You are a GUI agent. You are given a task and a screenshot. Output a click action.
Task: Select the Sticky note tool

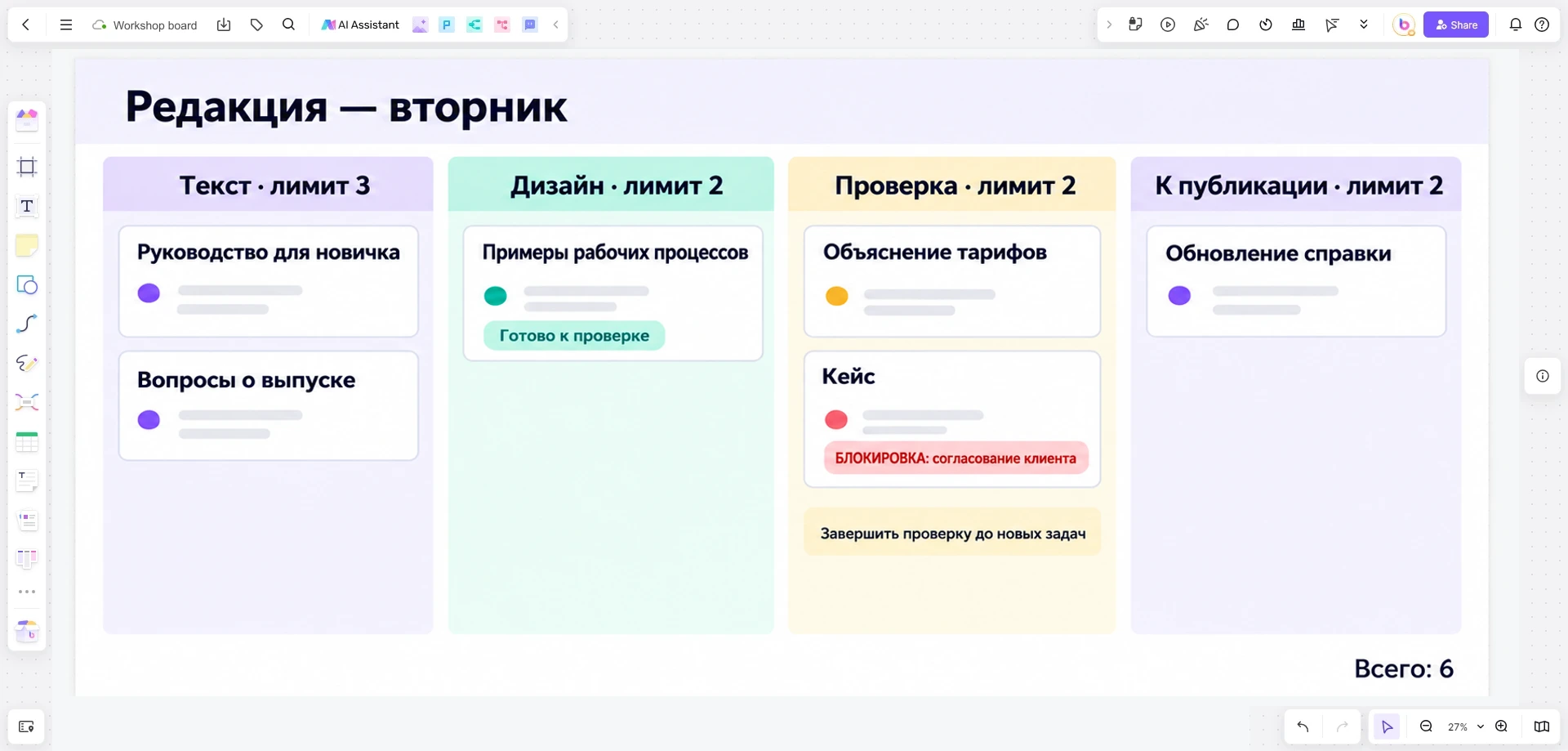27,245
